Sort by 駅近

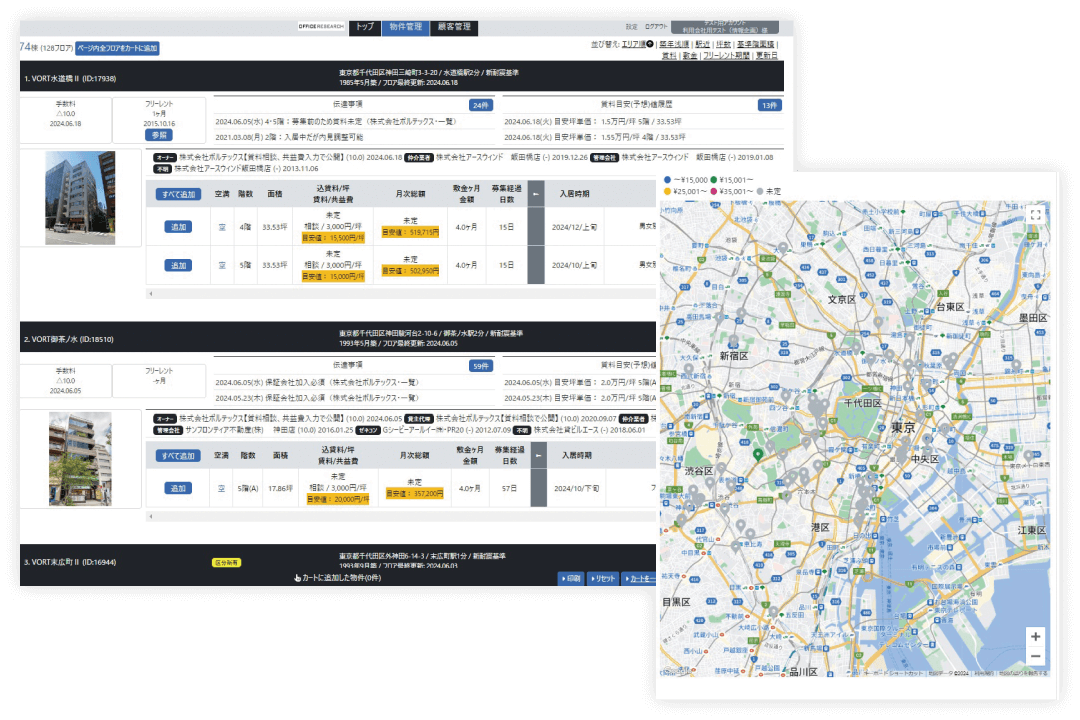[x=702, y=44]
